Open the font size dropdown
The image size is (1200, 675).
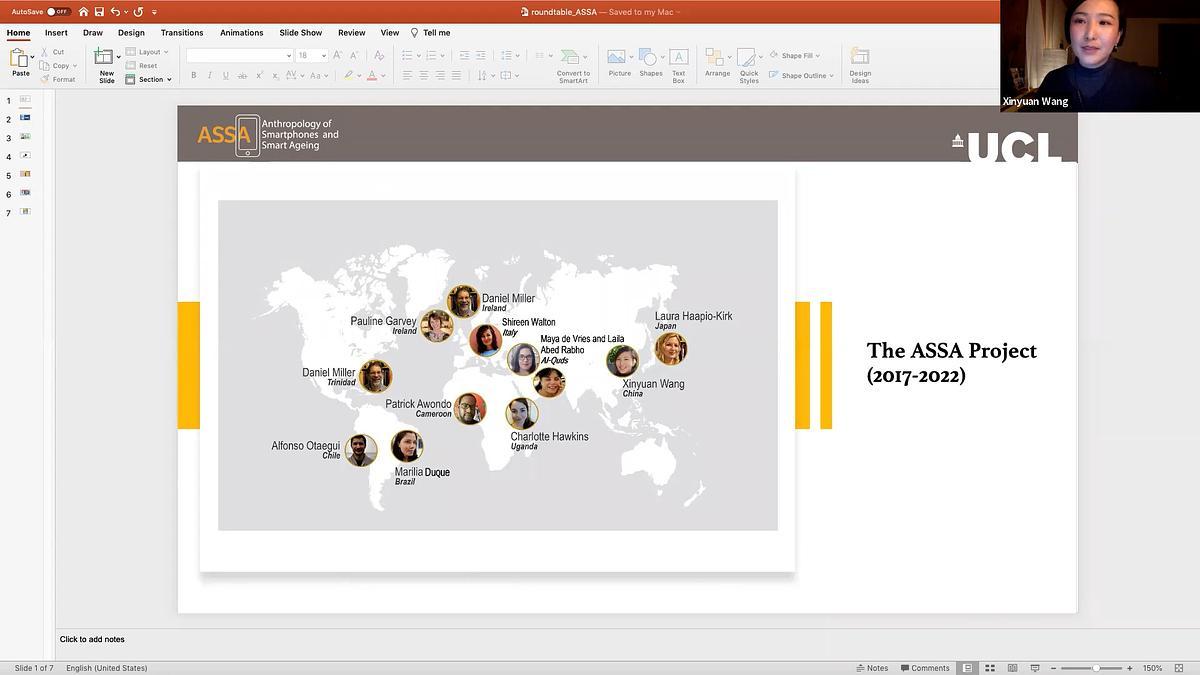(x=324, y=56)
